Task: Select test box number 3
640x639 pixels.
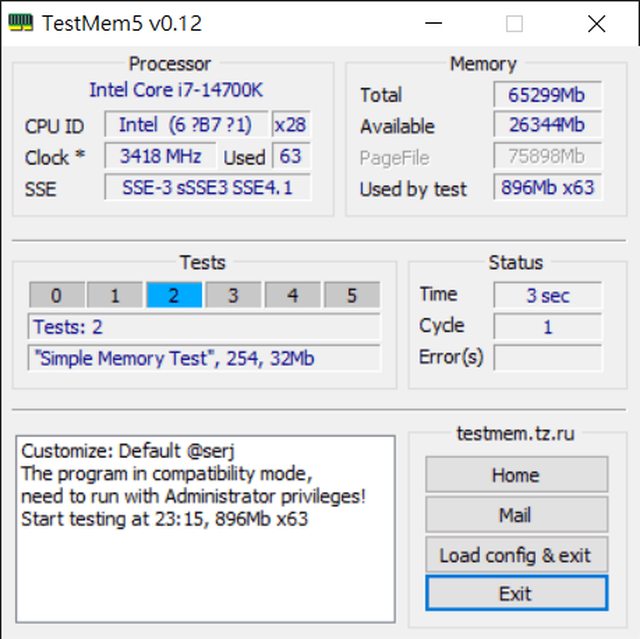Action: (x=233, y=295)
